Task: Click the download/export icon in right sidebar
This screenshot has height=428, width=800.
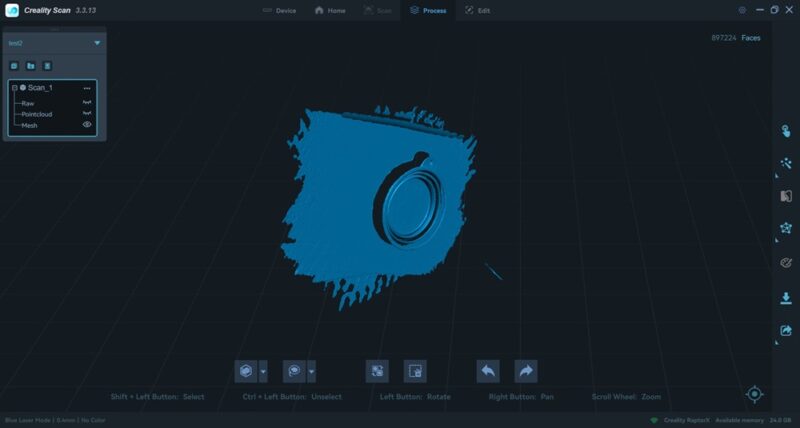Action: tap(786, 298)
